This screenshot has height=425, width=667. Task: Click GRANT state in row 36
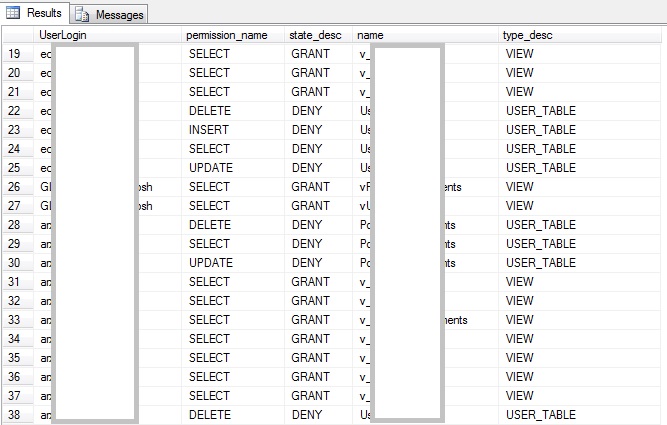[x=310, y=377]
